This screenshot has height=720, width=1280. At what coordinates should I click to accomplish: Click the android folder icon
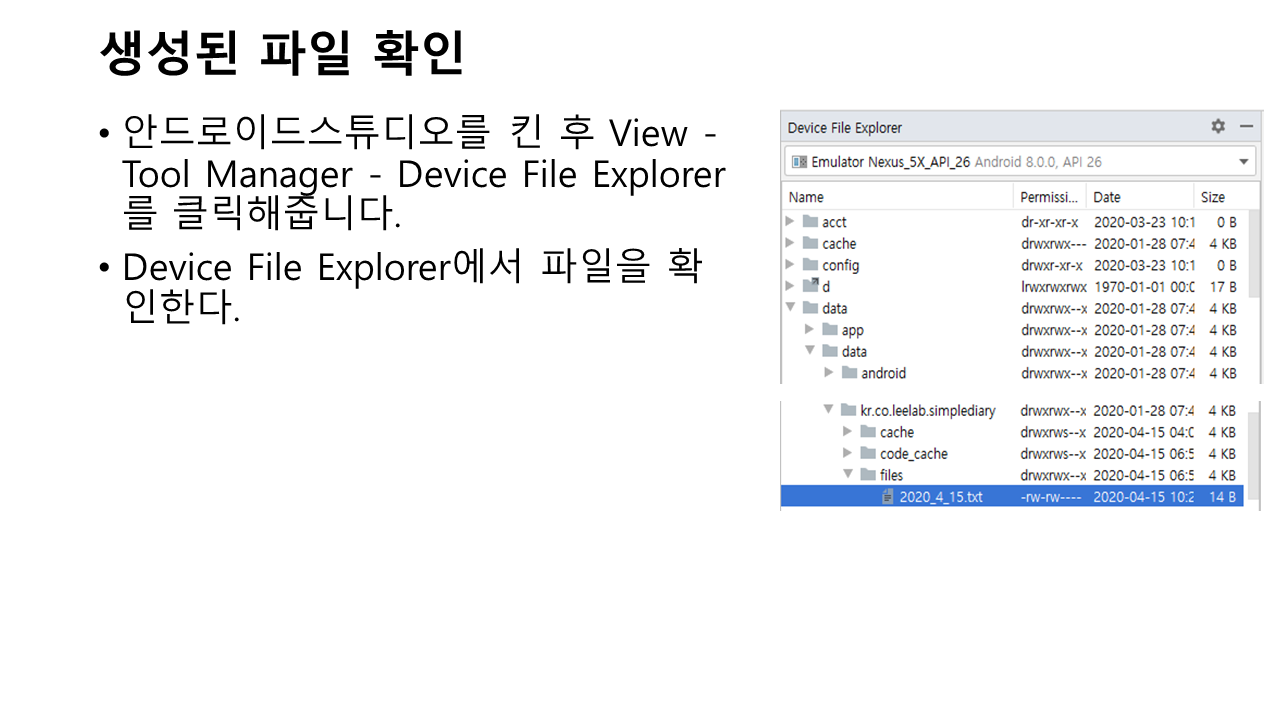coord(849,373)
